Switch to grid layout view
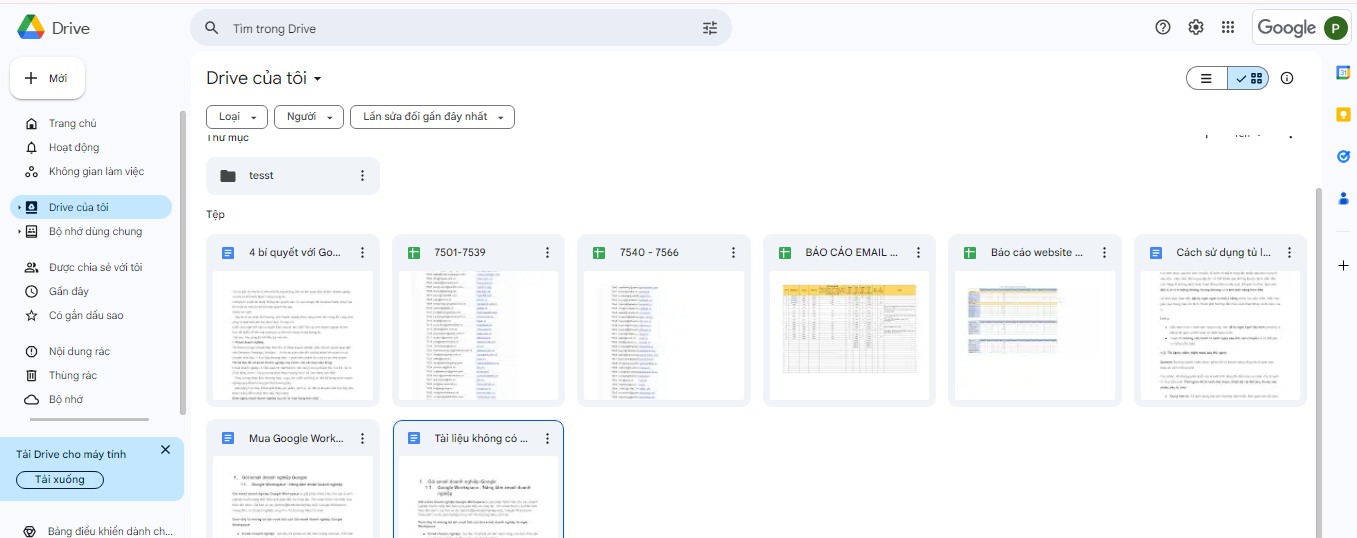Viewport: 1357px width, 538px height. tap(1249, 78)
